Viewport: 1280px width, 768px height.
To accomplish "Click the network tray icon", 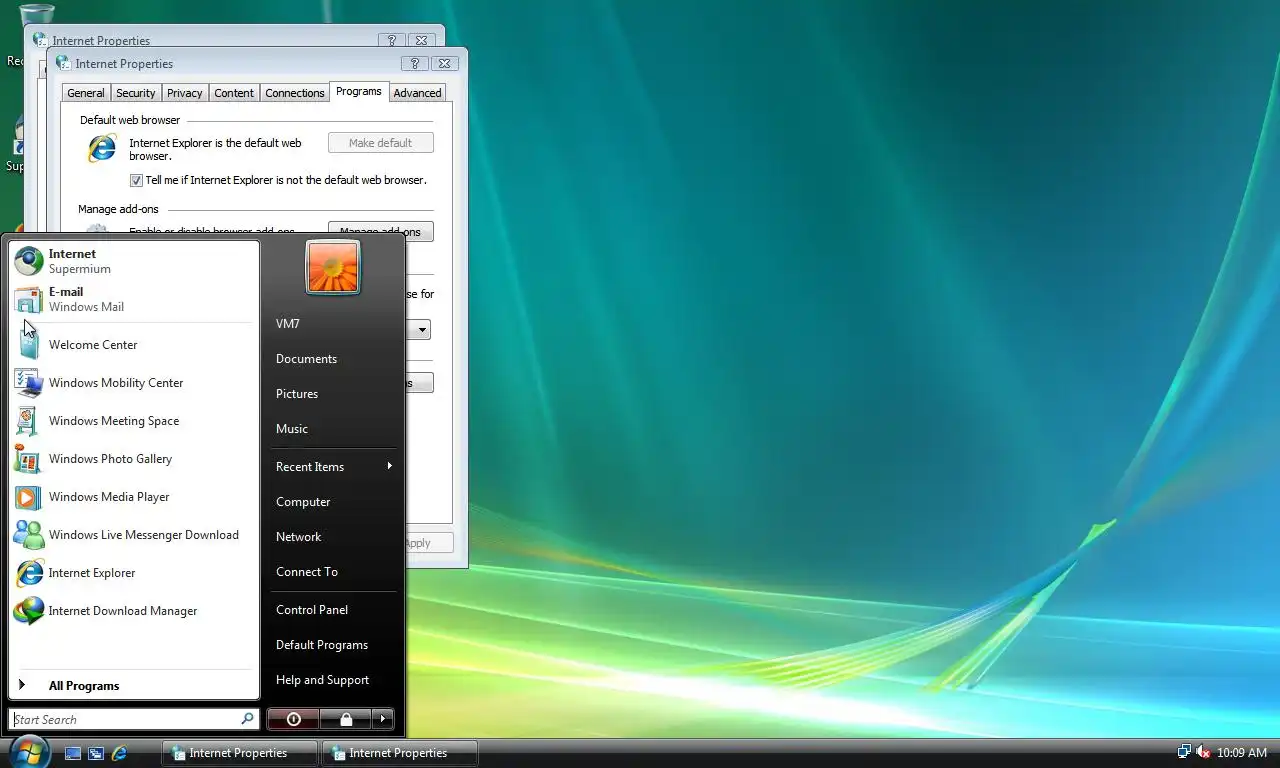I will [1184, 752].
